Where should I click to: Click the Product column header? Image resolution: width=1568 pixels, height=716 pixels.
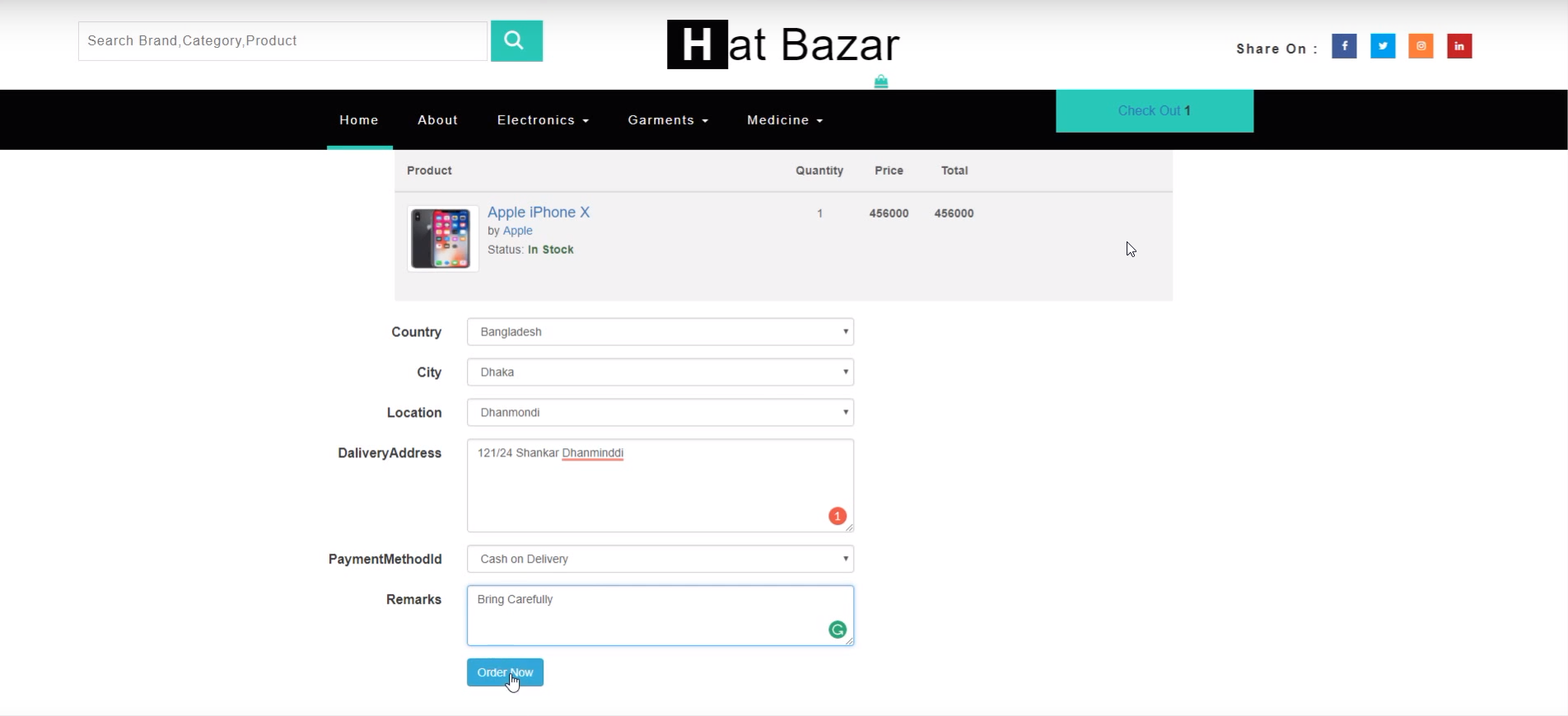pyautogui.click(x=429, y=171)
